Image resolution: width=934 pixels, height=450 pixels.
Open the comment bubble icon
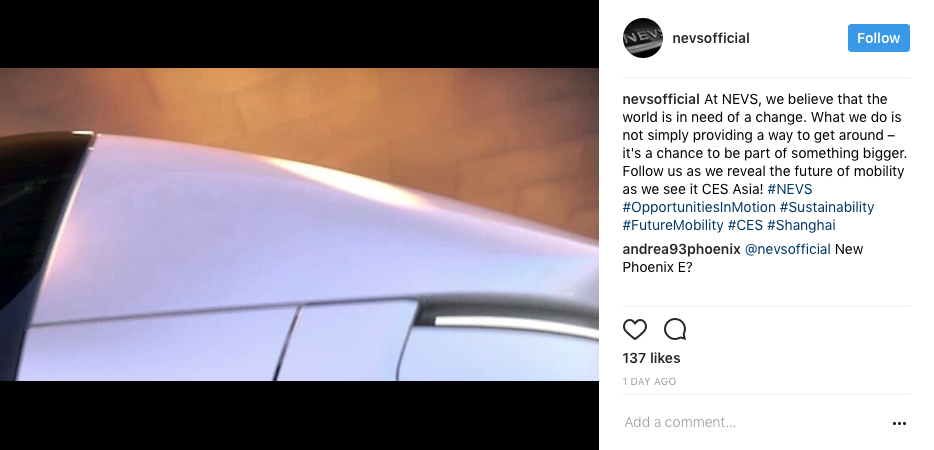675,329
